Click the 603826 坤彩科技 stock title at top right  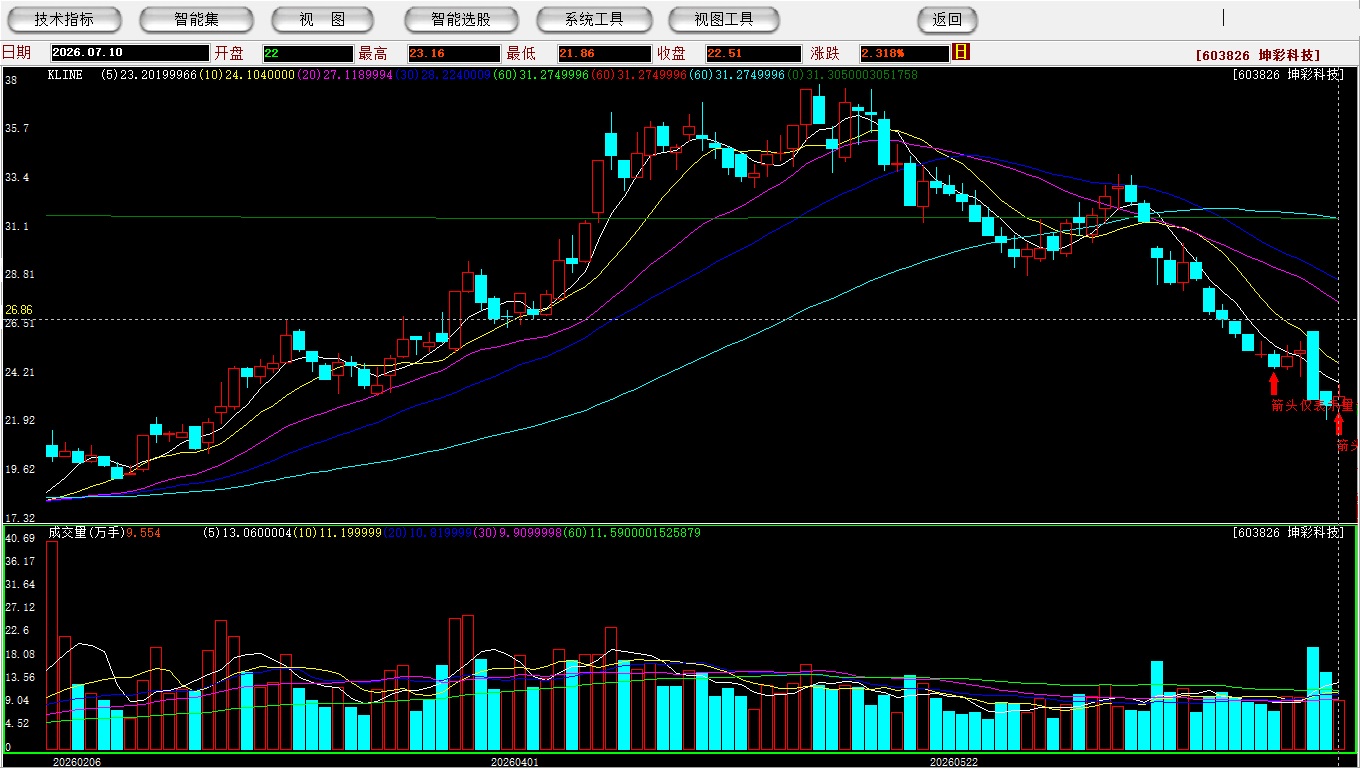[1258, 55]
